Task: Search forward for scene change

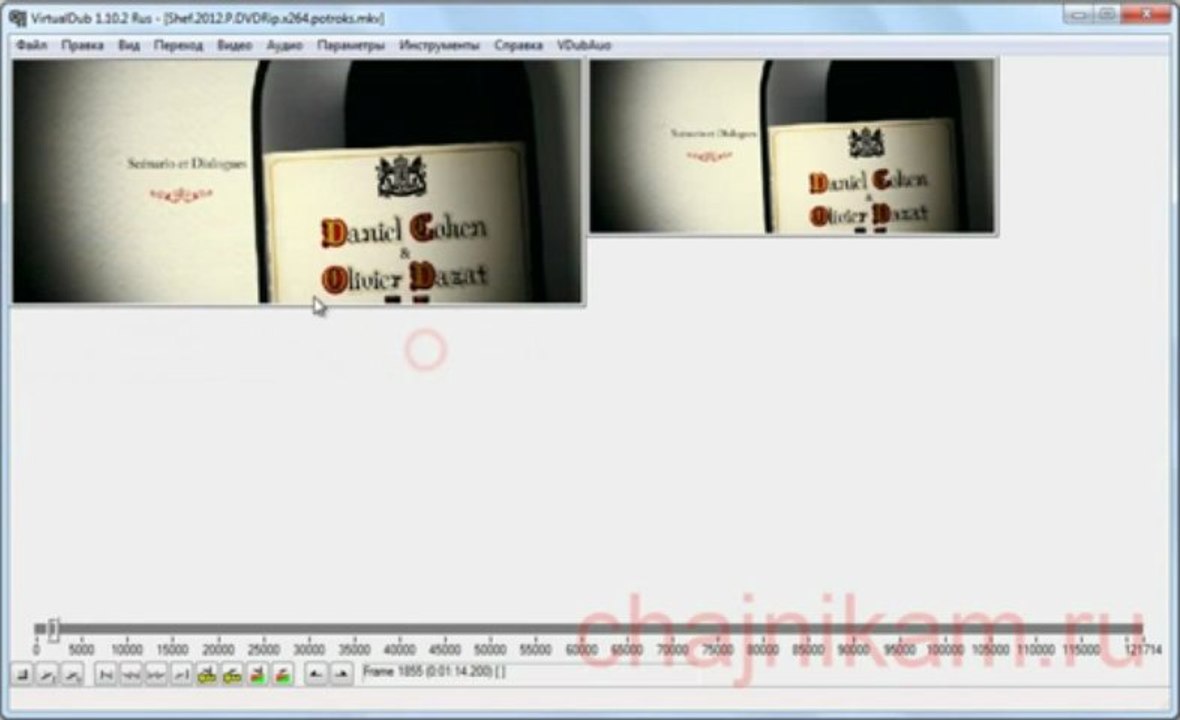Action: point(283,675)
